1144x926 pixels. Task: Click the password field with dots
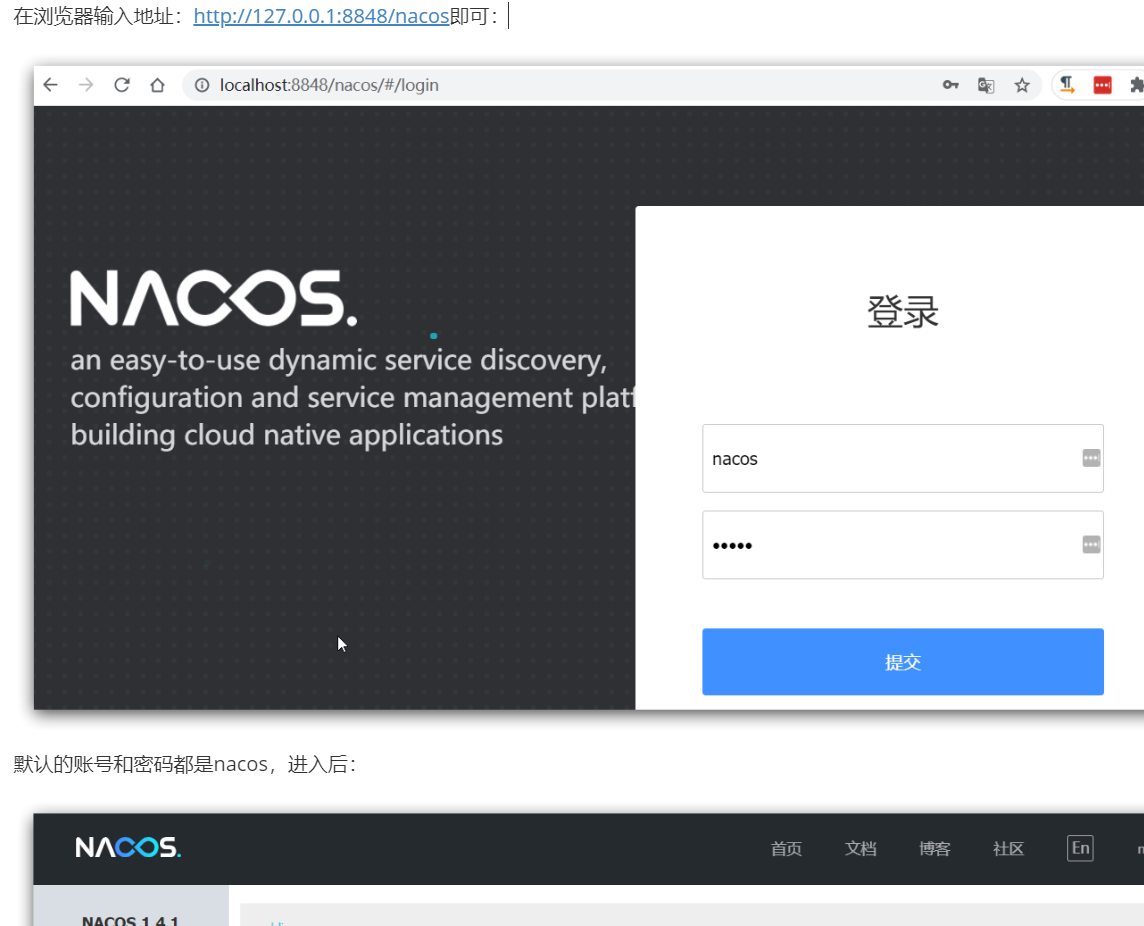coord(903,545)
